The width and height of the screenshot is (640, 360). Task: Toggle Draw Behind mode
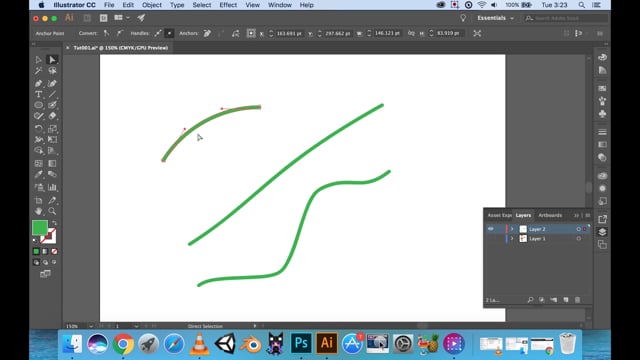(x=45, y=262)
